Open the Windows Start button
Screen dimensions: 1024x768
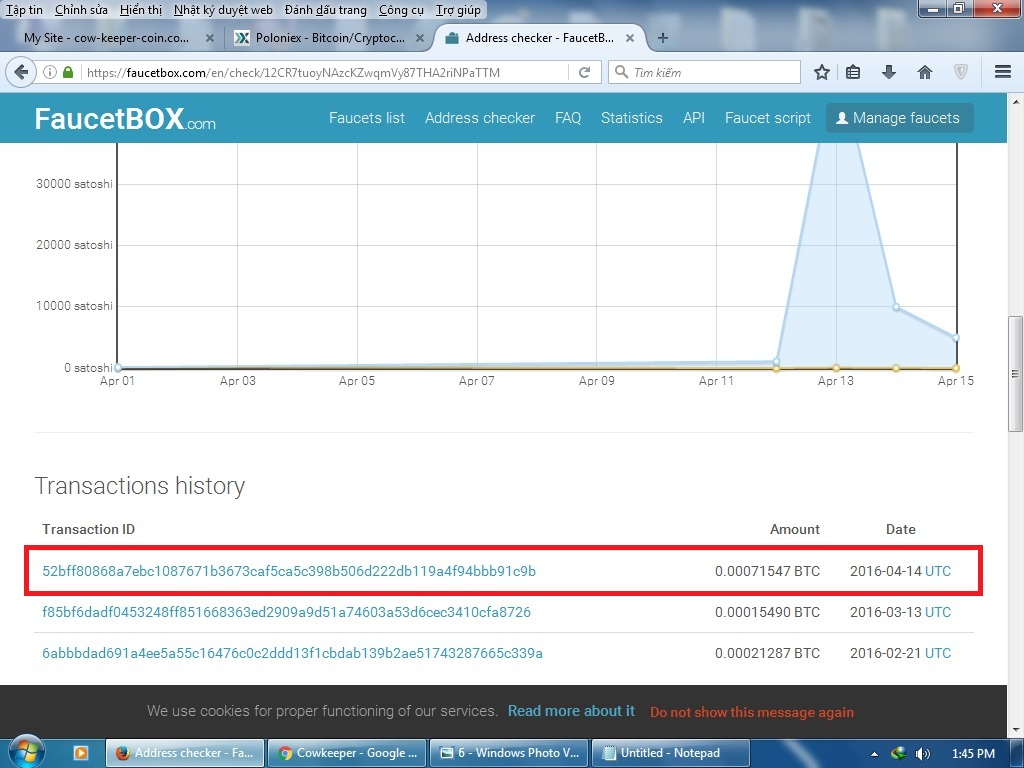25,752
